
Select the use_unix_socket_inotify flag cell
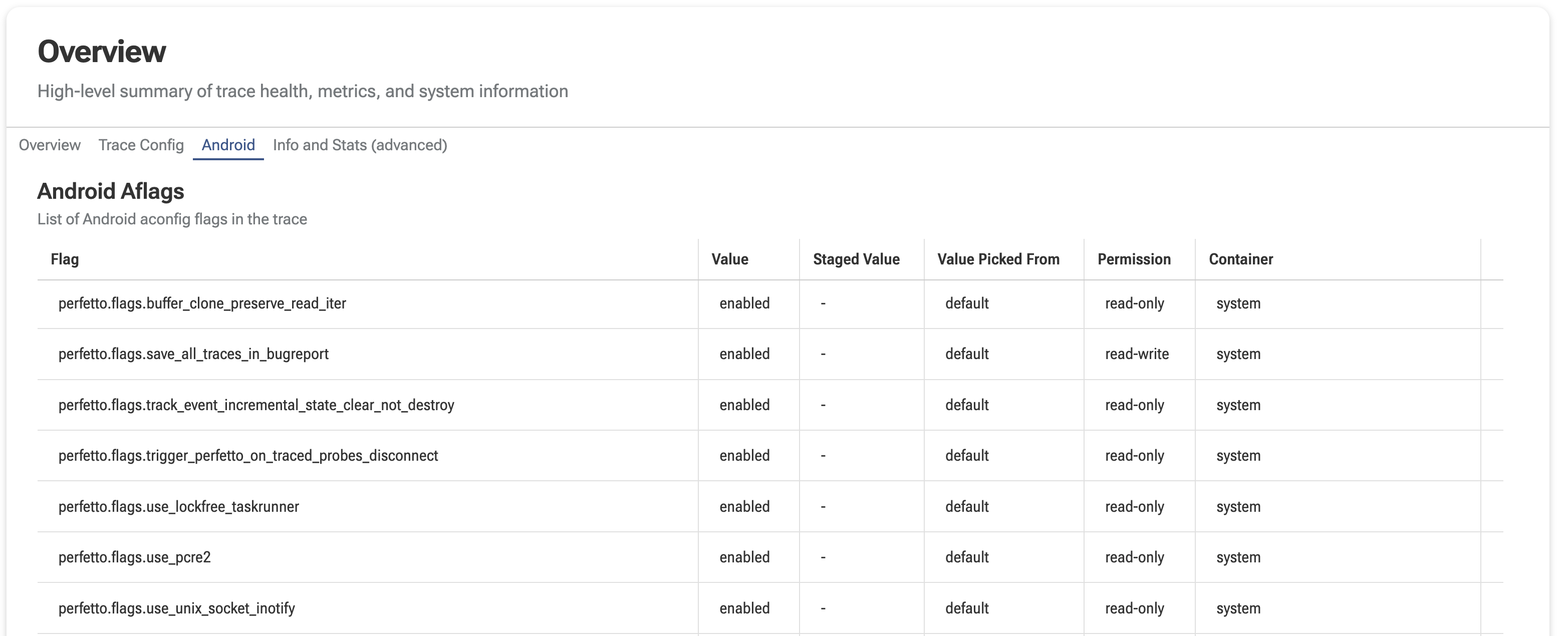click(176, 608)
